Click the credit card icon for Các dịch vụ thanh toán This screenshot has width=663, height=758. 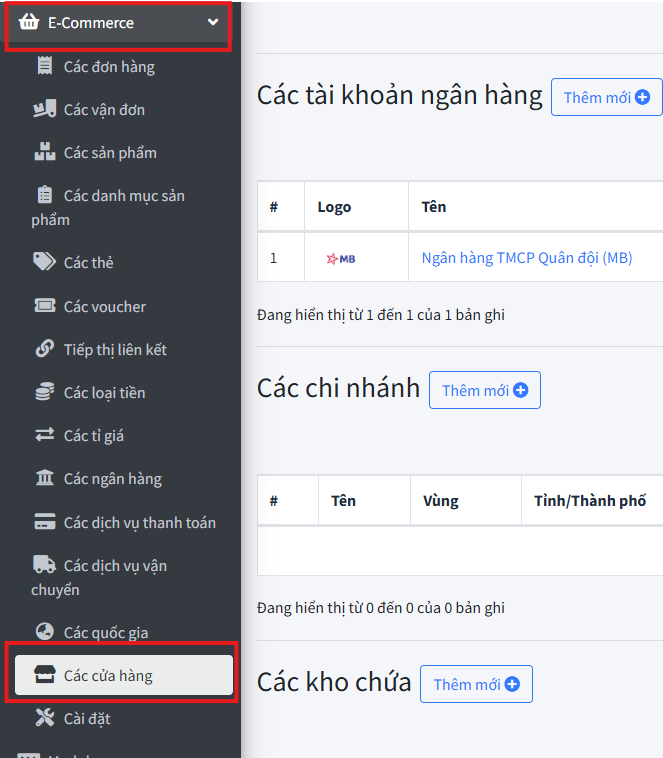[x=44, y=522]
